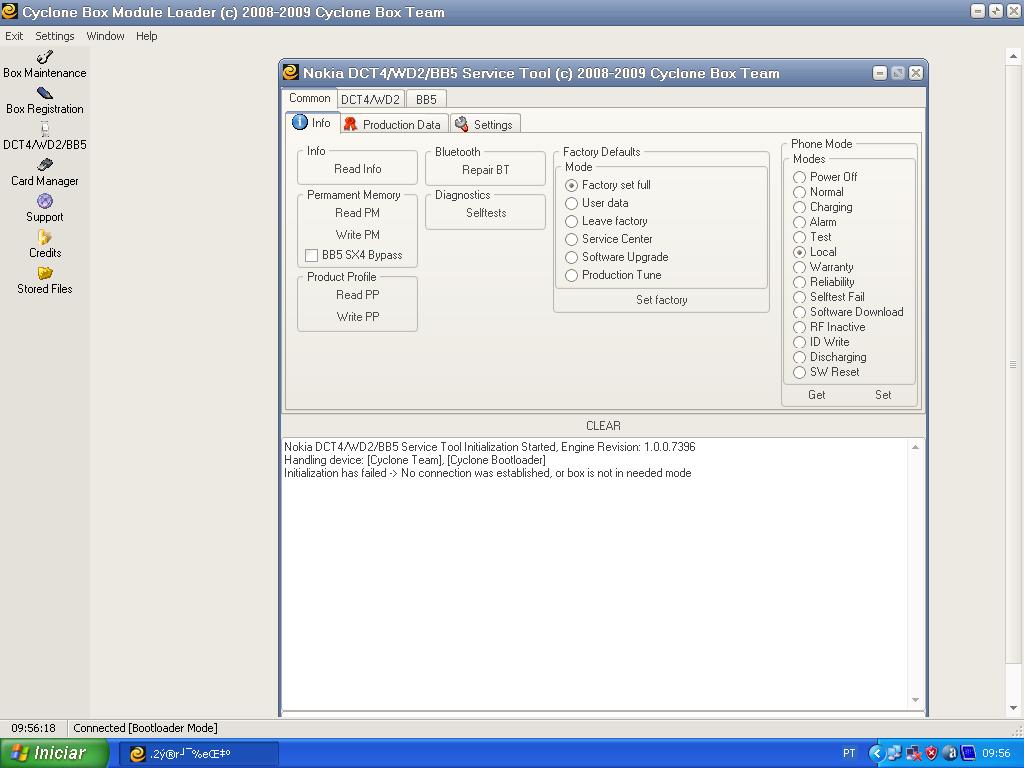Click Service Tool window title icon
The width and height of the screenshot is (1024, 768).
point(291,72)
